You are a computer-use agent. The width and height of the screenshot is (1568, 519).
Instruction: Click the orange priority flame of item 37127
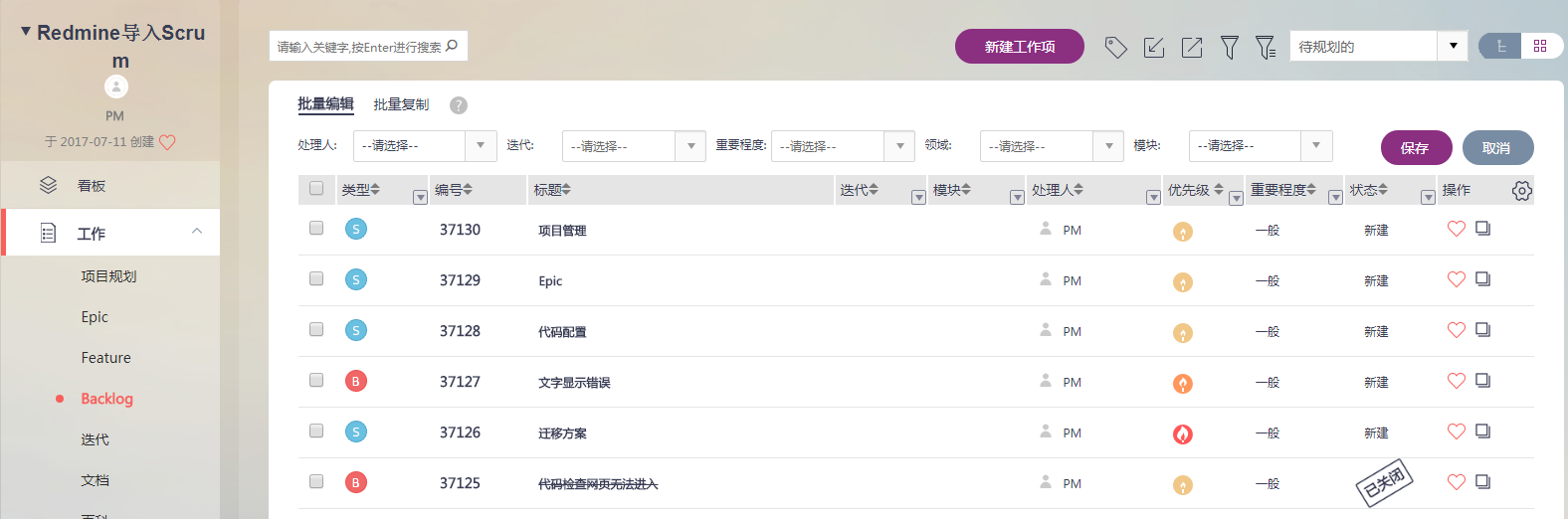[1183, 384]
